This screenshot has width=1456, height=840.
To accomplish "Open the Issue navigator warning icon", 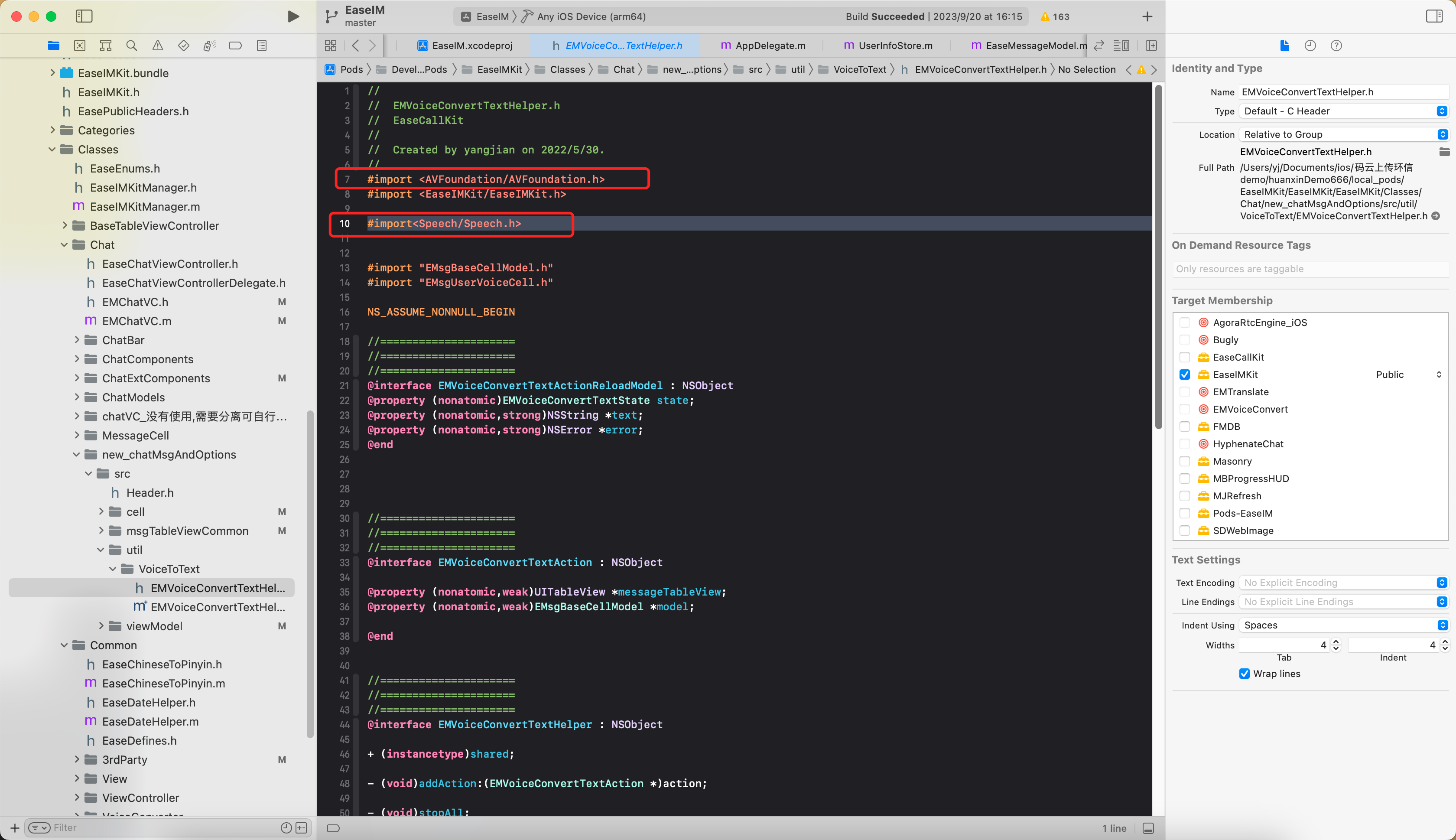I will [157, 46].
